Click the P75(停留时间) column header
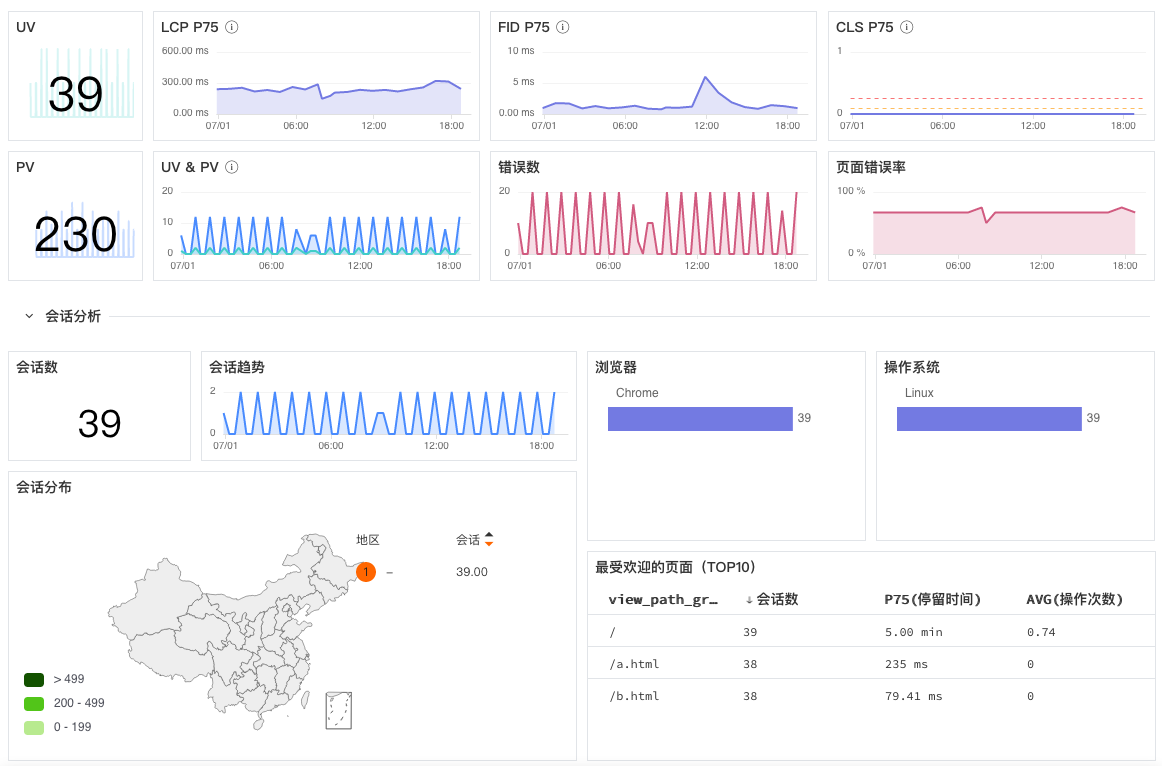This screenshot has height=766, width=1162. (932, 599)
